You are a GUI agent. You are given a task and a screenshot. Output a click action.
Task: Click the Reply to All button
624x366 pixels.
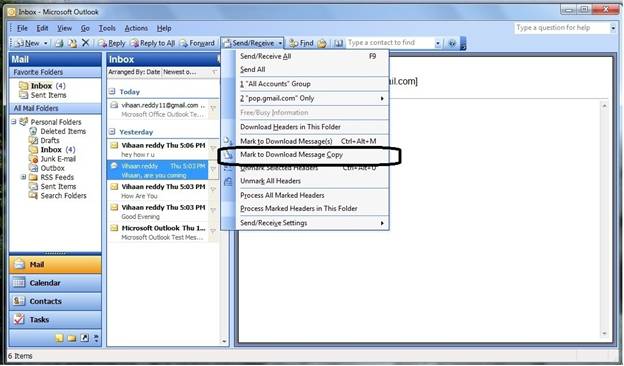(153, 43)
